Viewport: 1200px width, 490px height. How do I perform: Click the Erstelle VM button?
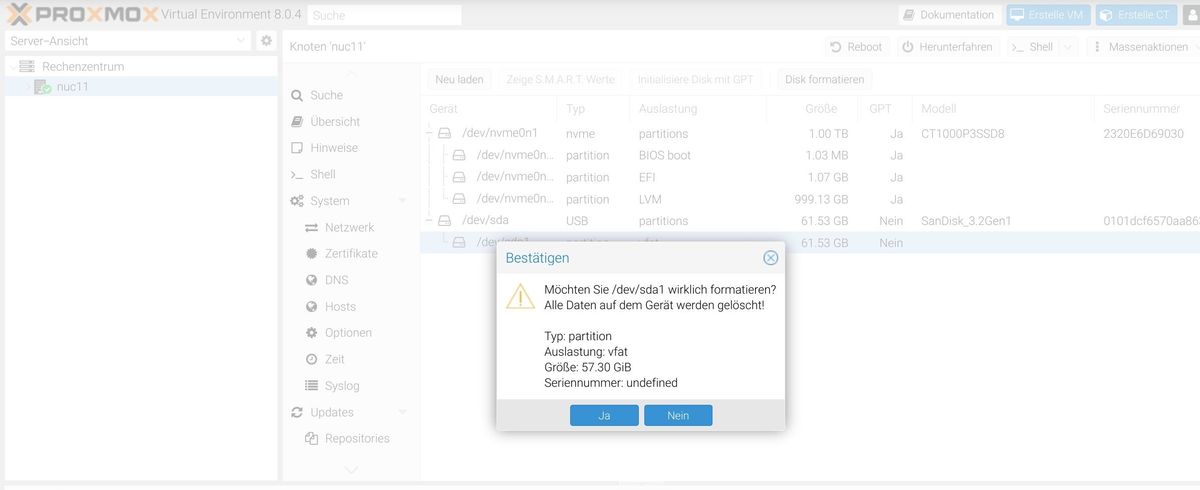coord(1046,15)
